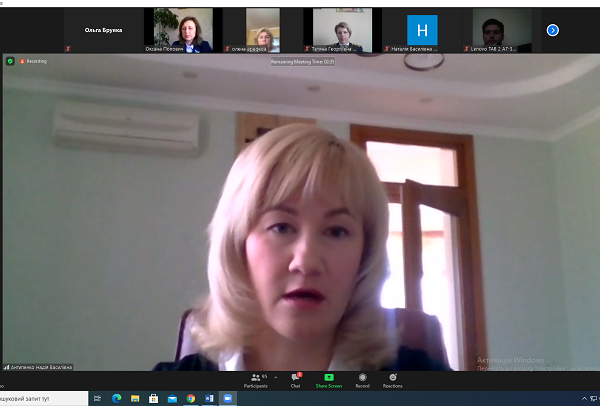The height and width of the screenshot is (406, 600).
Task: Click the Recording indicator label
Action: 33,61
